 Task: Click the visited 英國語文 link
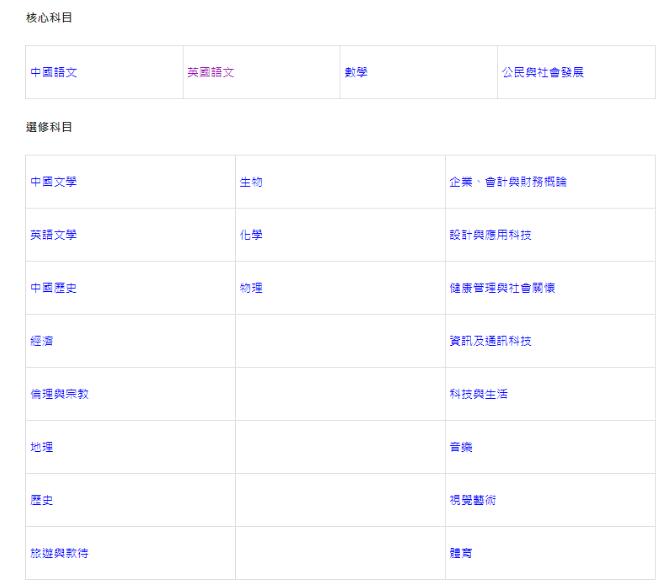click(210, 72)
